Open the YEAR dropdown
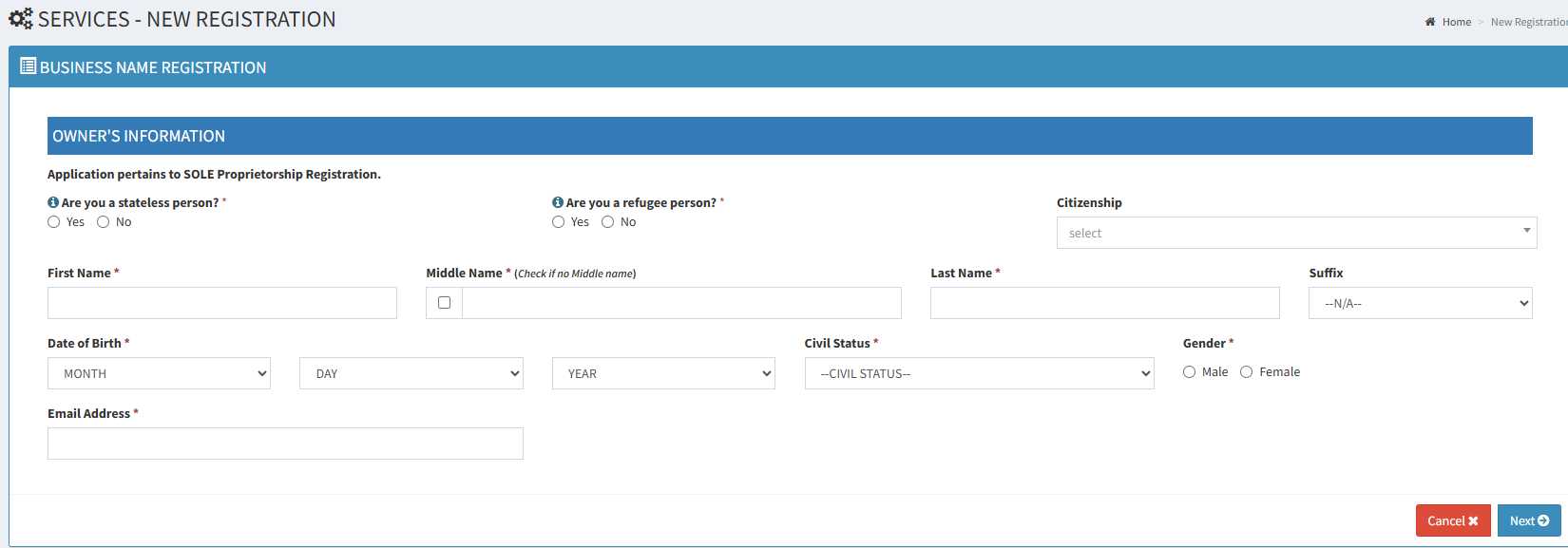Screen dimensions: 1568x548 point(663,373)
